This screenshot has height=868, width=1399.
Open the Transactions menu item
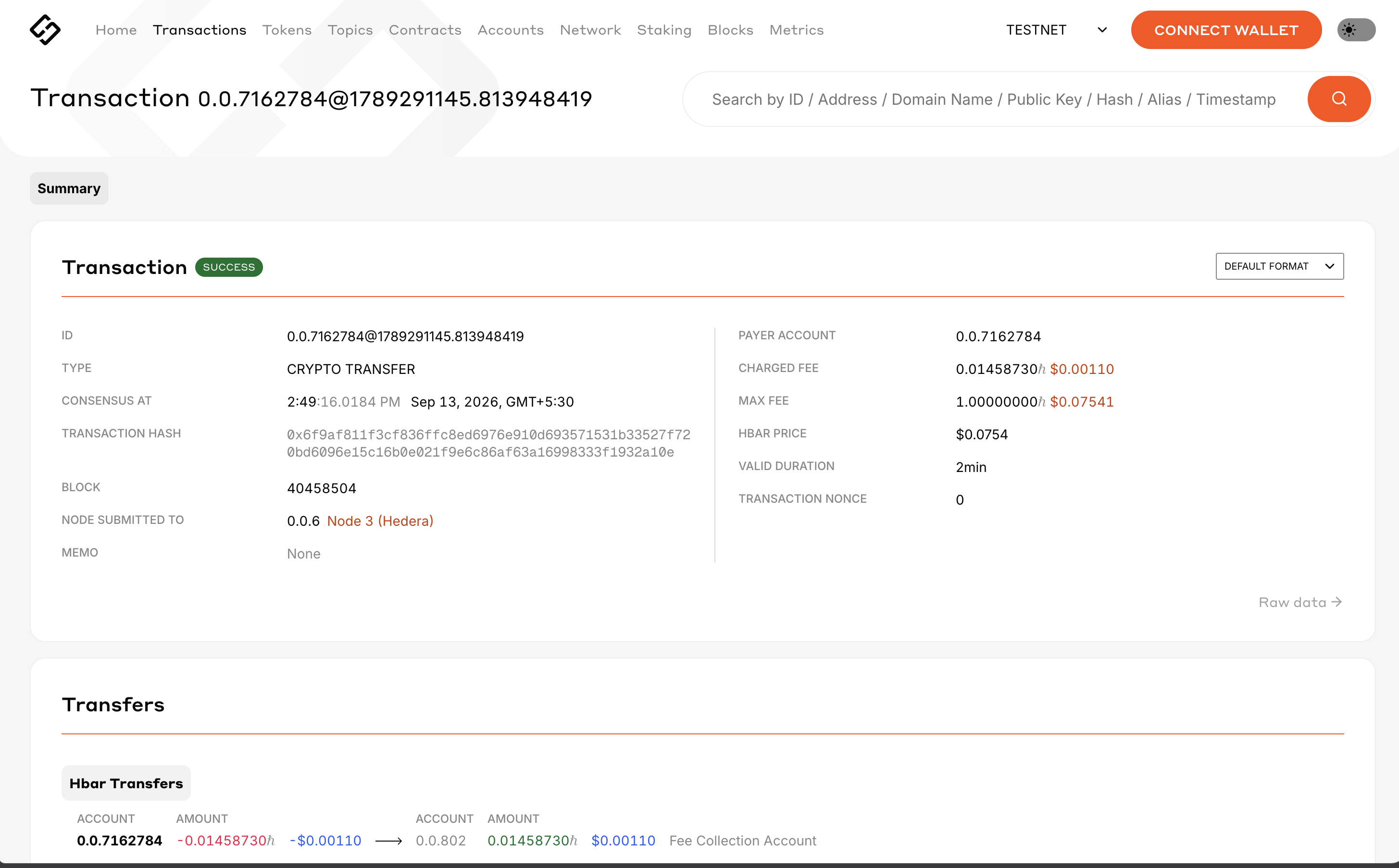point(199,30)
